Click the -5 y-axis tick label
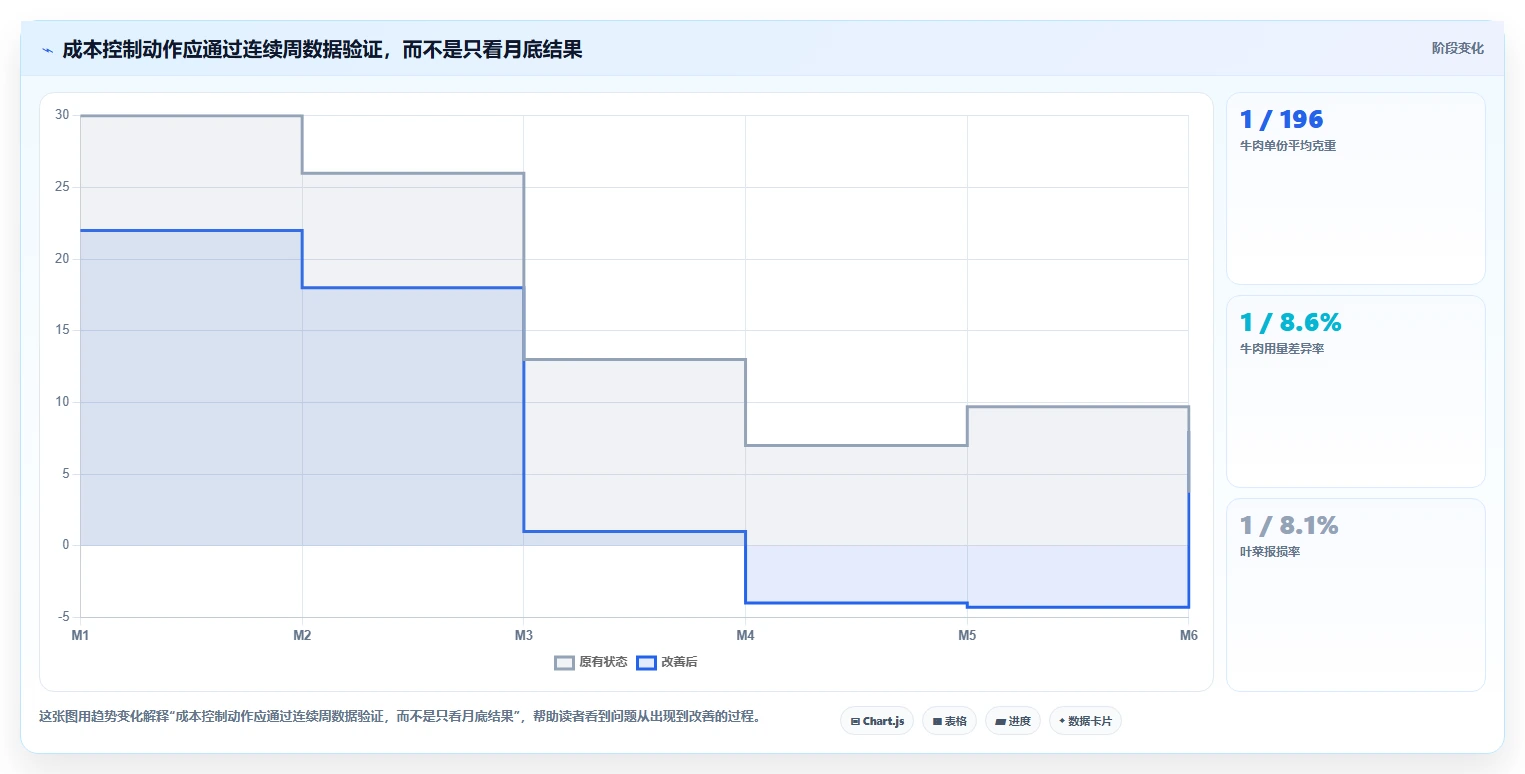 tap(63, 616)
